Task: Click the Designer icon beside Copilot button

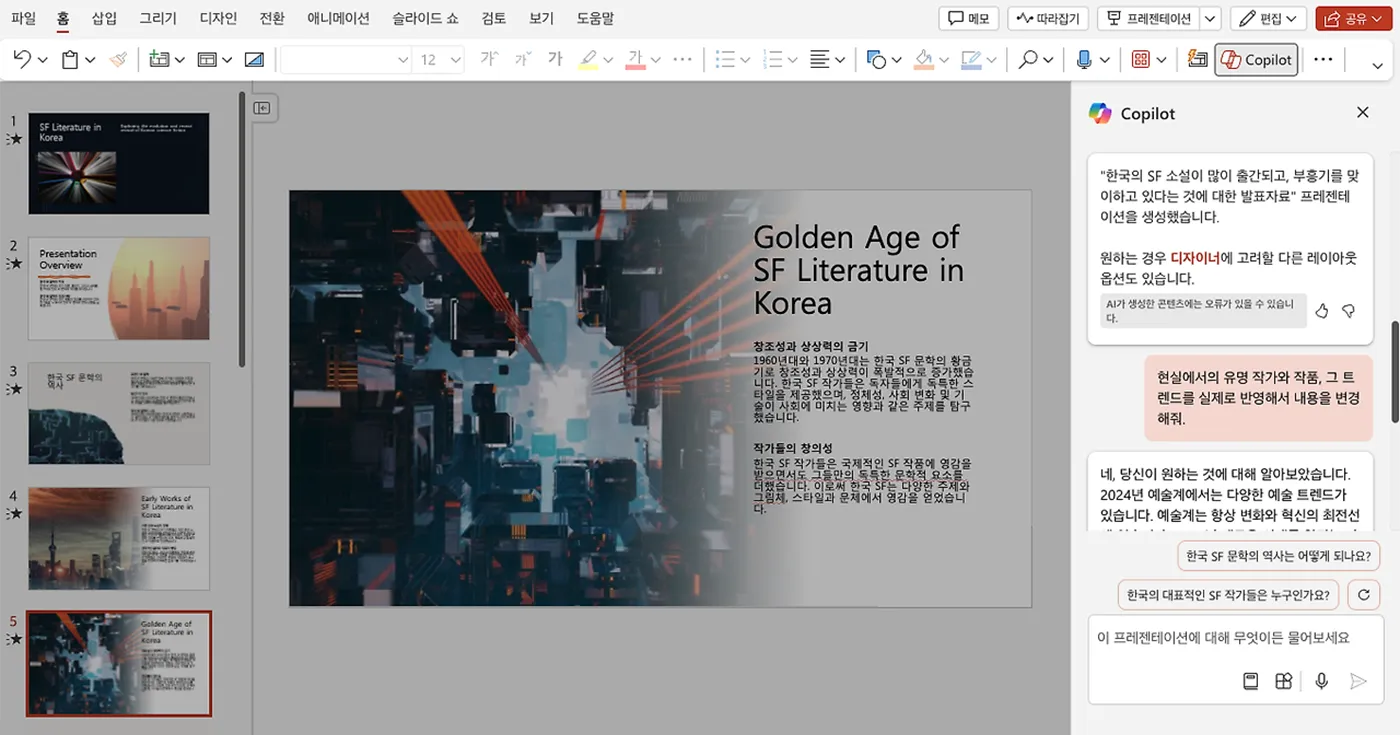Action: click(1197, 60)
